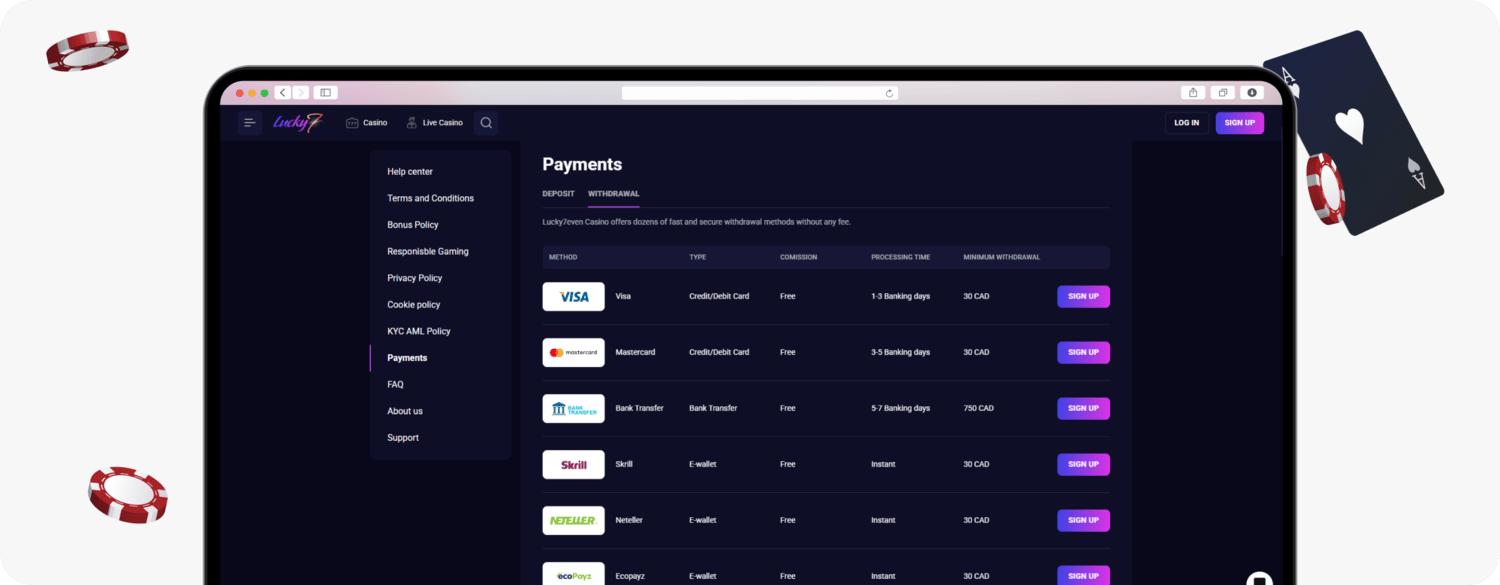Click 'Instant' in the Skrill row
This screenshot has height=585, width=1500.
(x=883, y=465)
